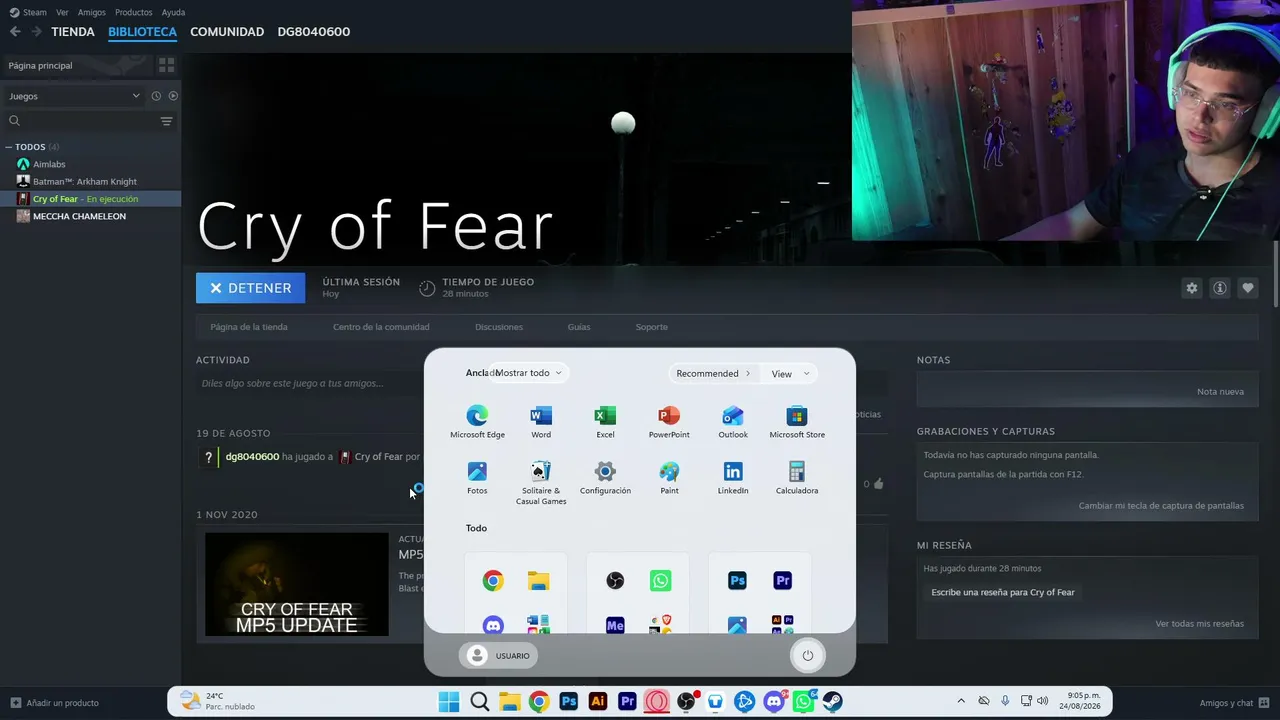
Task: Open Cambiar mi tecla de captura link
Action: [1161, 506]
